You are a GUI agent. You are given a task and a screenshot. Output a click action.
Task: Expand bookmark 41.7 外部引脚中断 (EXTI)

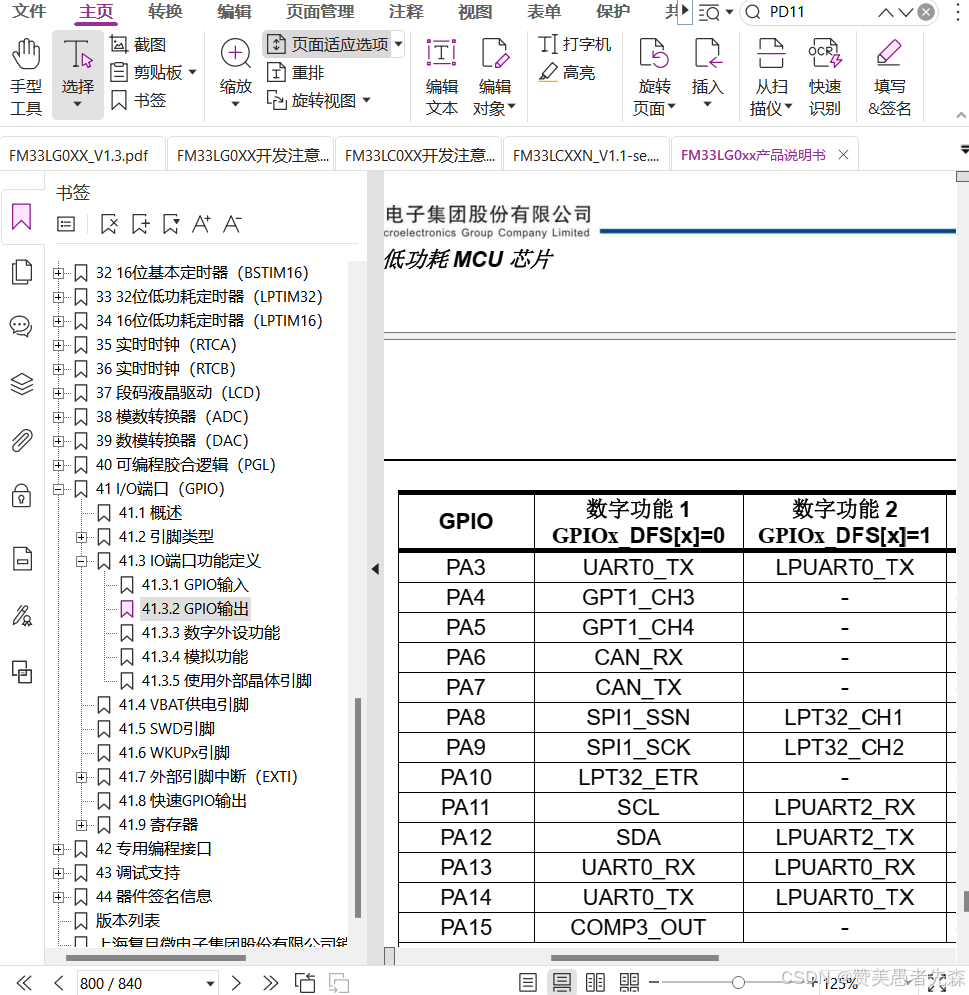(81, 777)
